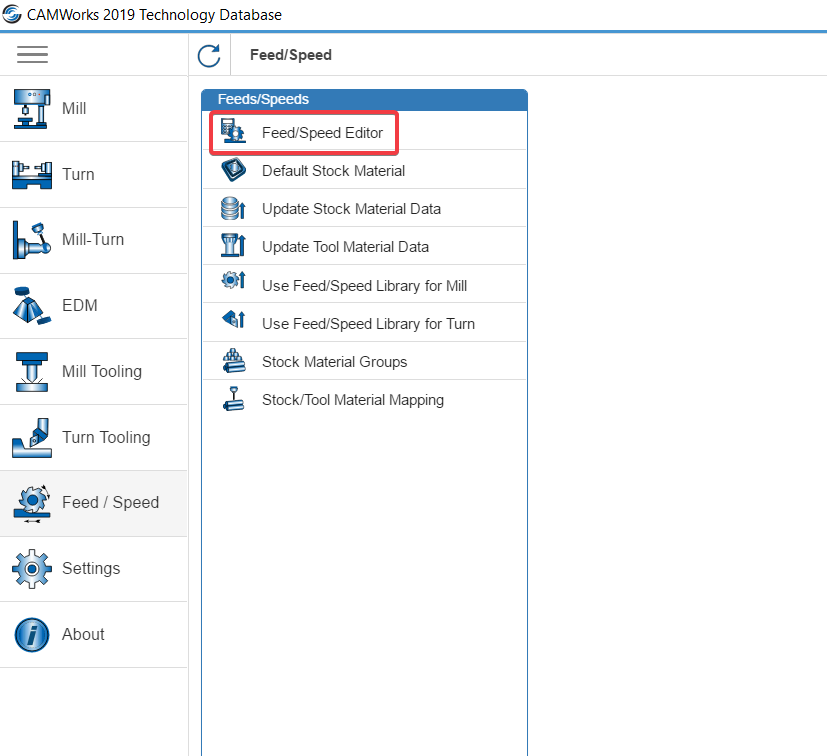Click the Feed/Speed Editor icon
This screenshot has width=827, height=756.
click(233, 131)
